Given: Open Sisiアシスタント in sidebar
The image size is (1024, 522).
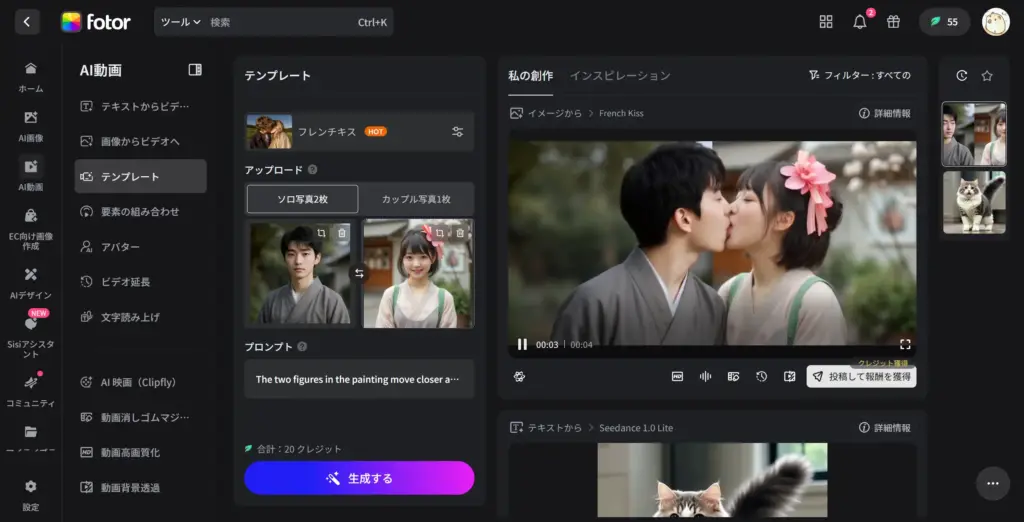Looking at the screenshot, I should [x=31, y=338].
